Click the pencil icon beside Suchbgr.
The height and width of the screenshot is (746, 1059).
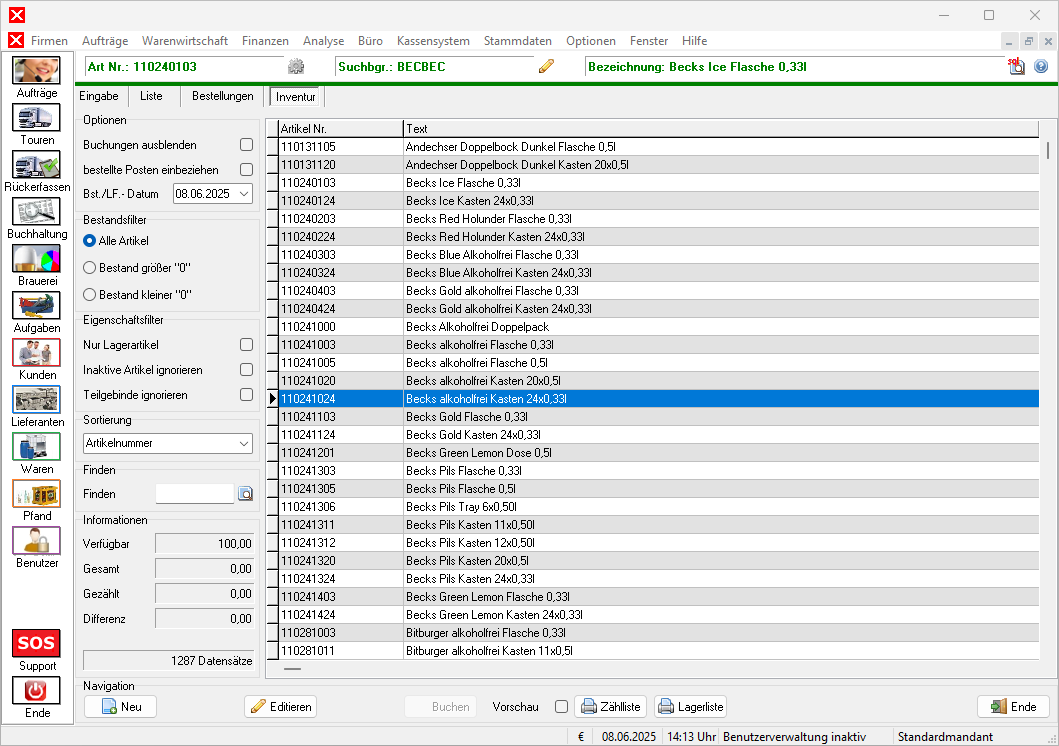click(546, 67)
